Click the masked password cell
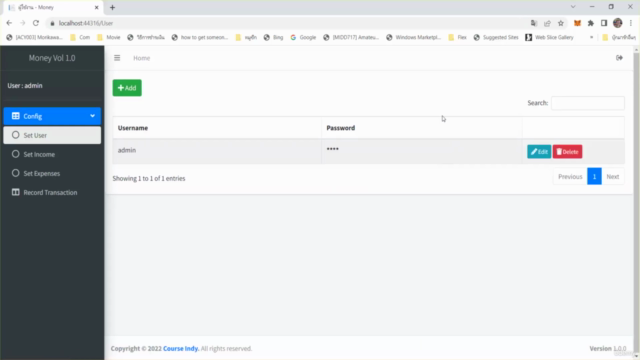 point(422,150)
